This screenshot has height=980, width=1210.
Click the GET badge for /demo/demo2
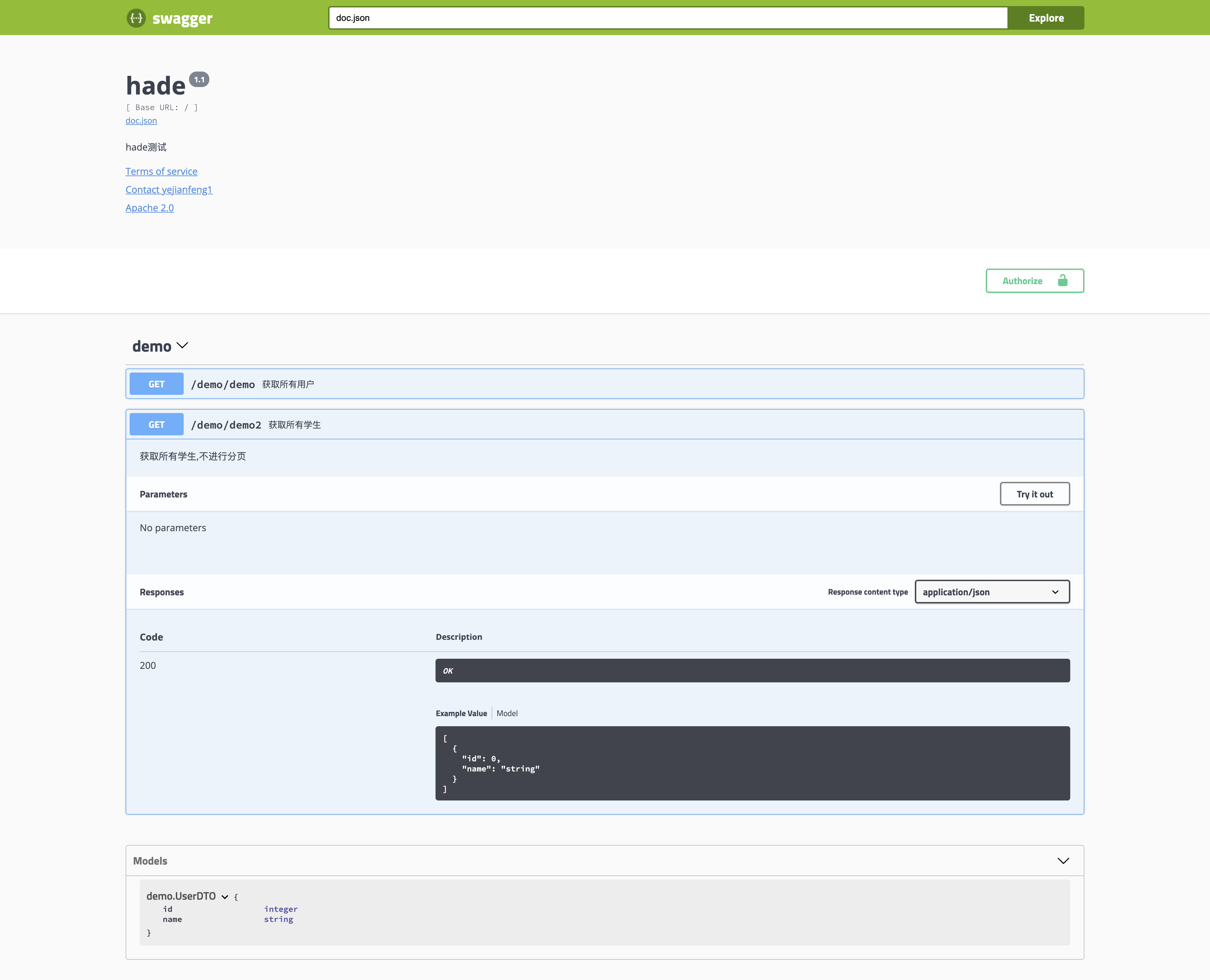156,425
